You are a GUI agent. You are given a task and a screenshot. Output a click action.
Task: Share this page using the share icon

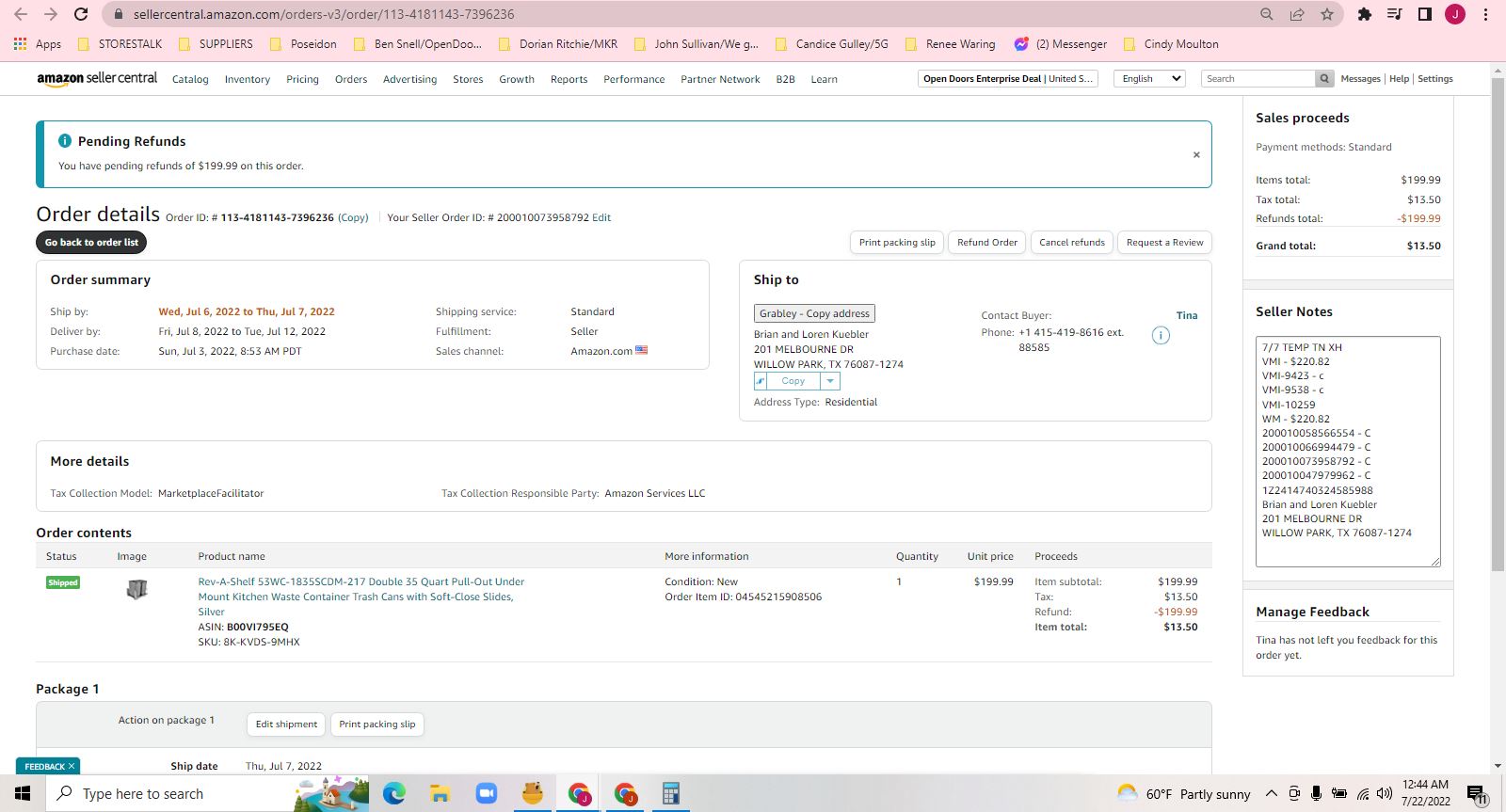click(1297, 14)
